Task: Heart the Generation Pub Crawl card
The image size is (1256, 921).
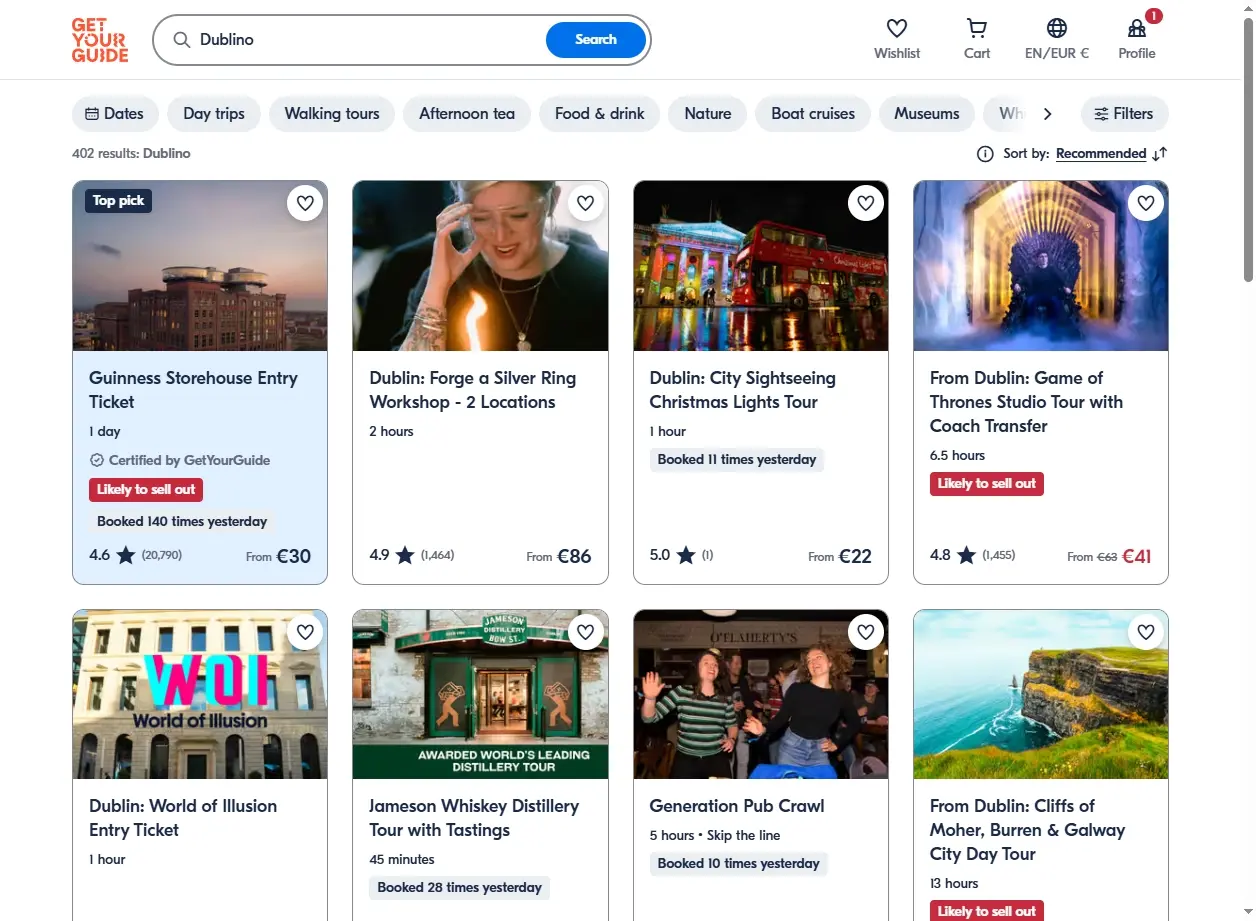Action: point(866,632)
